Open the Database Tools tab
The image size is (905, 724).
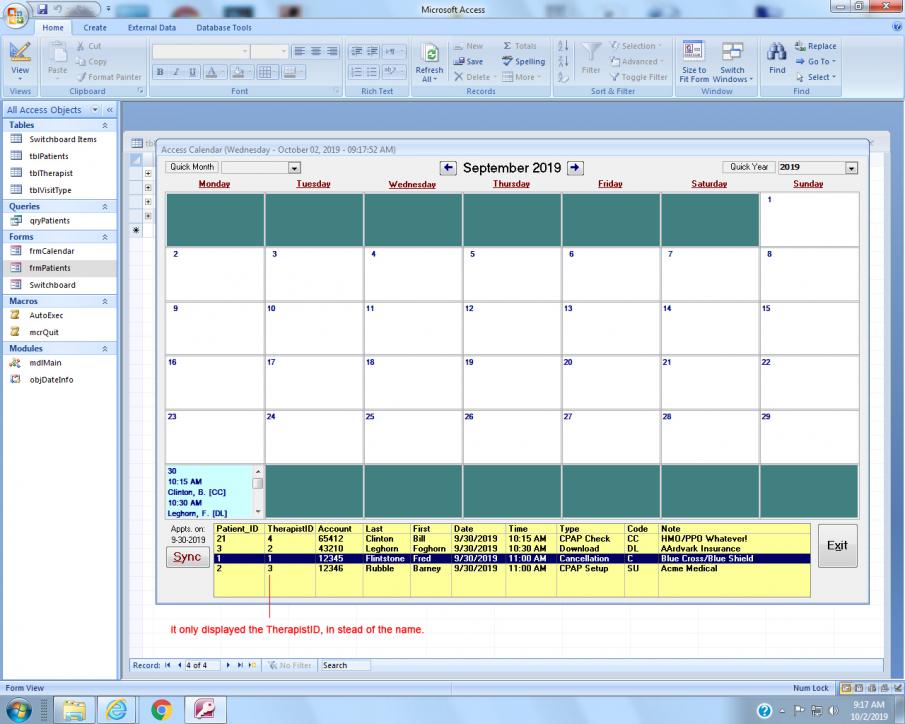pos(224,27)
